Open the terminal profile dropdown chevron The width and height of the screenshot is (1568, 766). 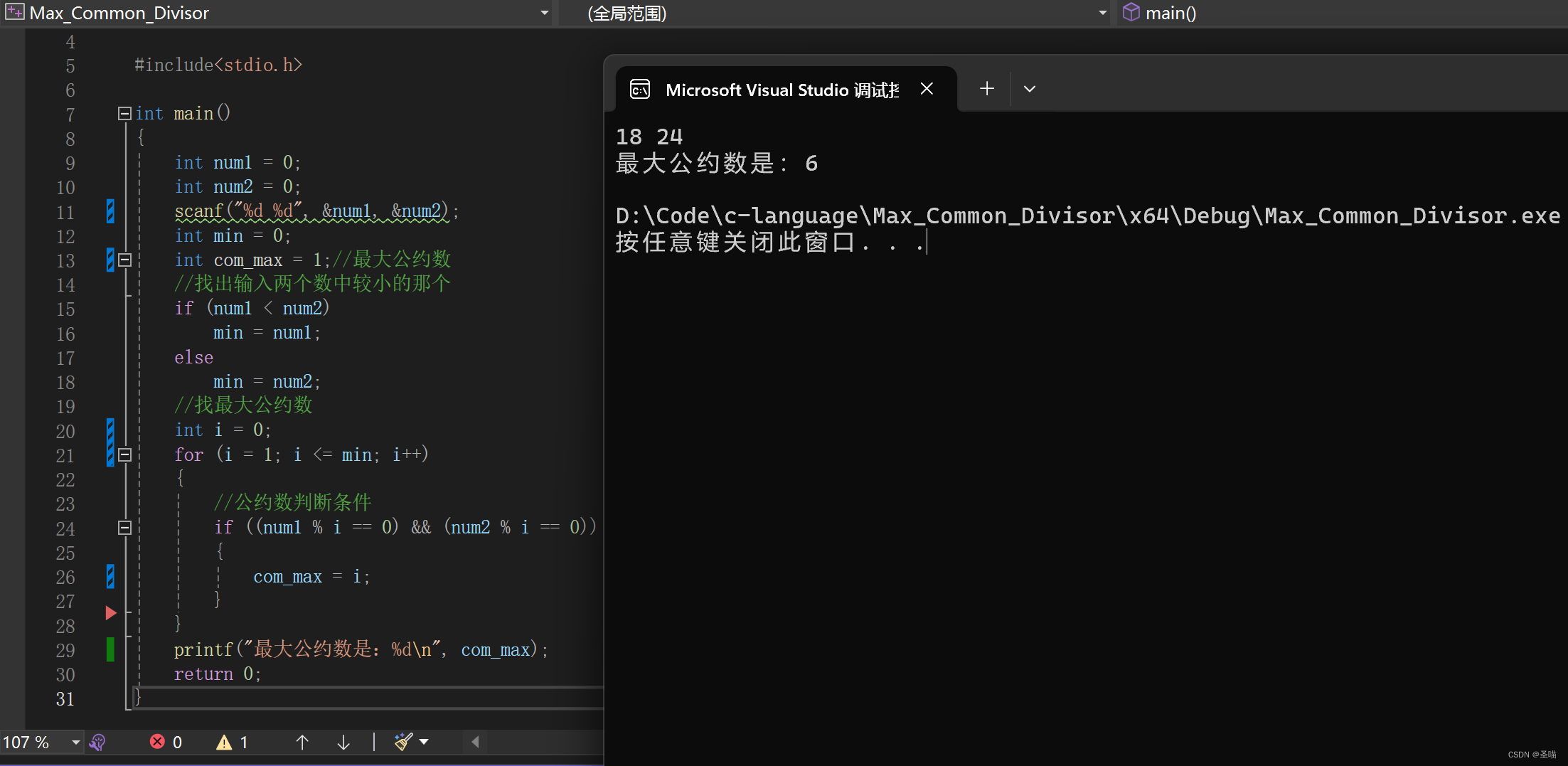pyautogui.click(x=1030, y=89)
